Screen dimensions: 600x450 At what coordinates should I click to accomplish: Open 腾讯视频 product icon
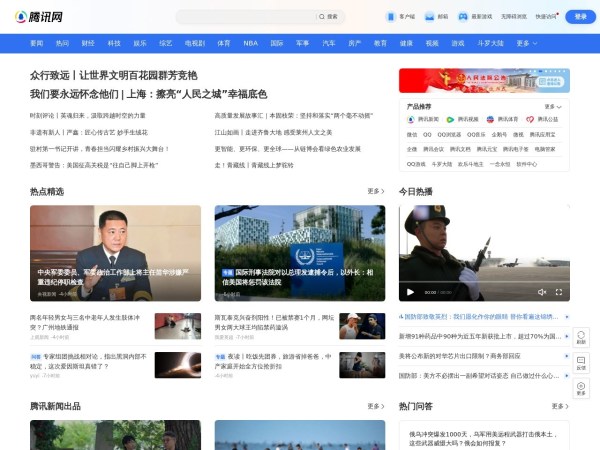[450, 119]
